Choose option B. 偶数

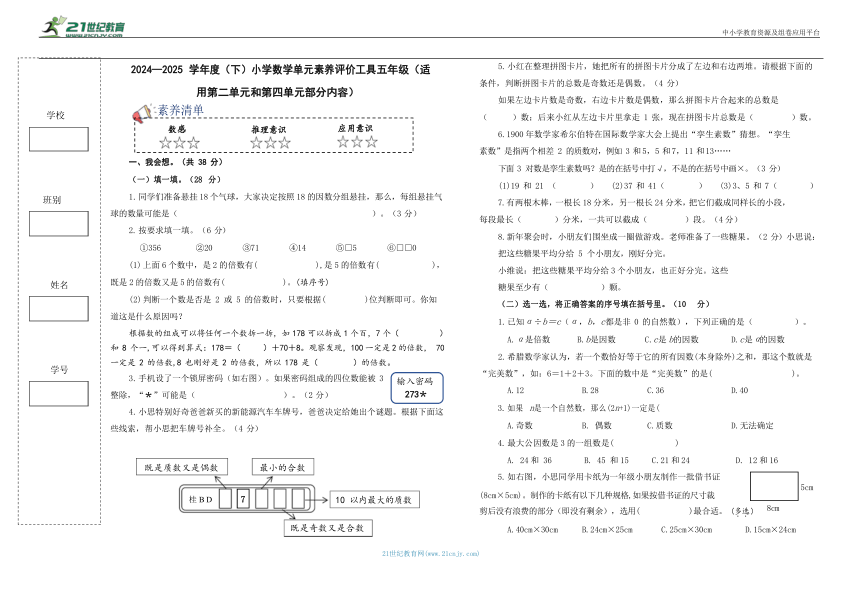[597, 426]
